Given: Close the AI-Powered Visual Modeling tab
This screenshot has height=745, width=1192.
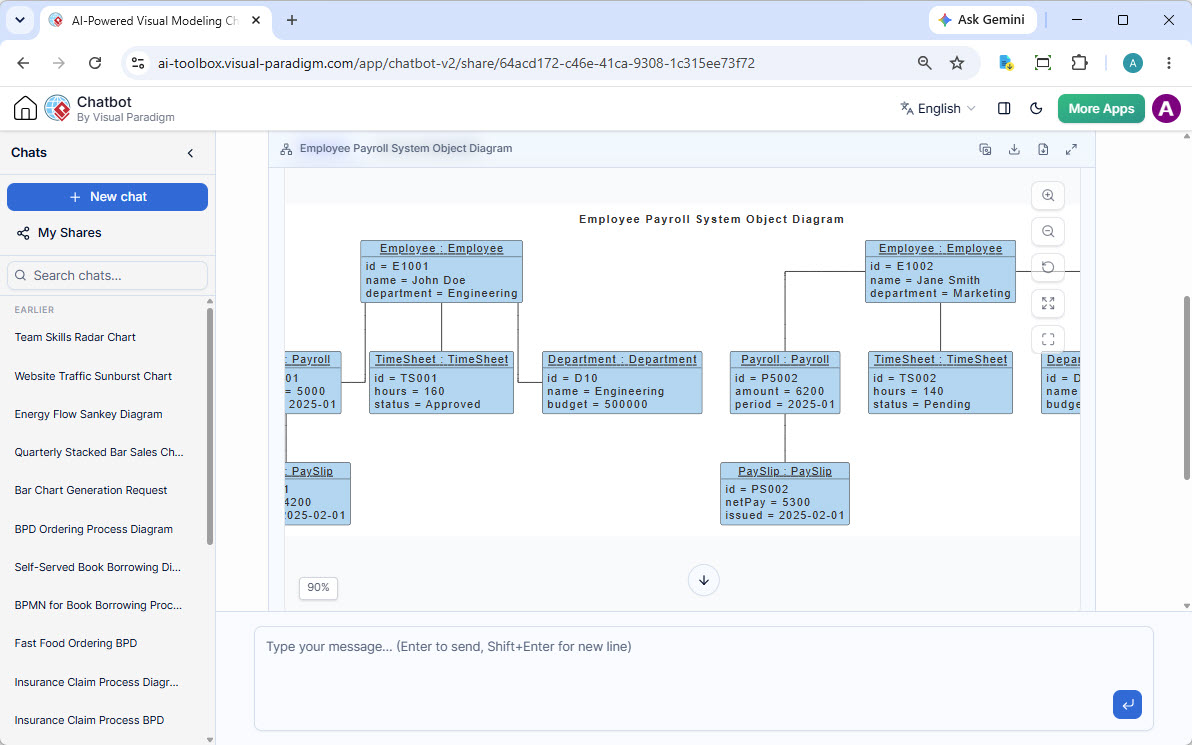Looking at the screenshot, I should pyautogui.click(x=256, y=21).
